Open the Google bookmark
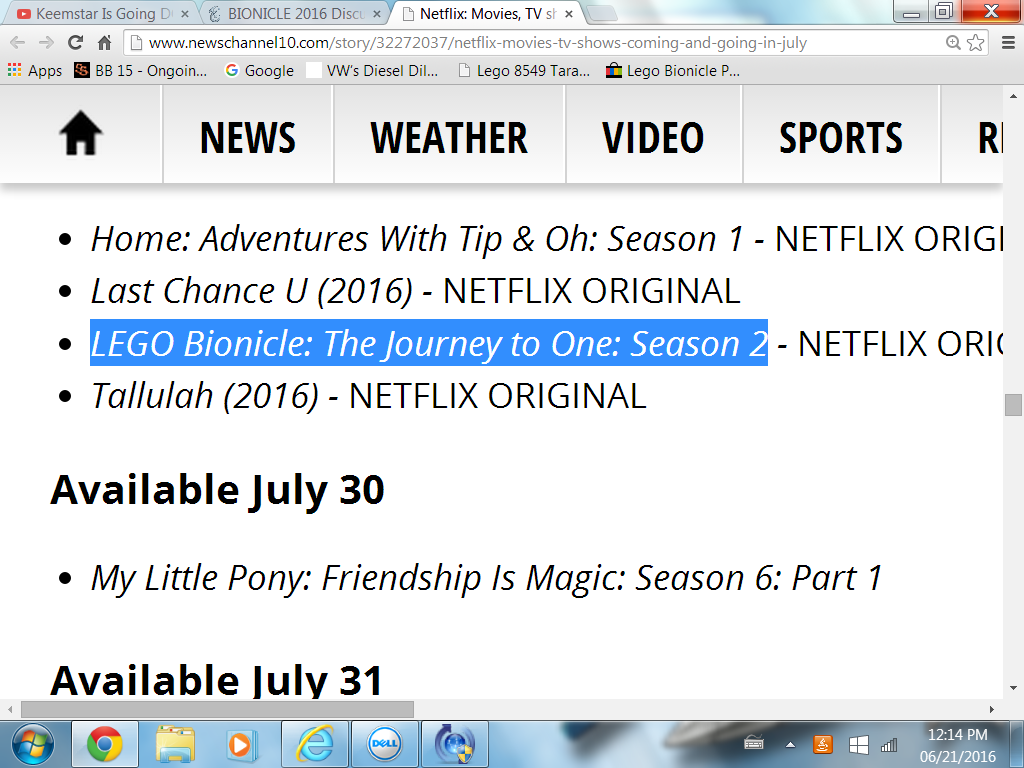Image resolution: width=1024 pixels, height=768 pixels. point(259,71)
